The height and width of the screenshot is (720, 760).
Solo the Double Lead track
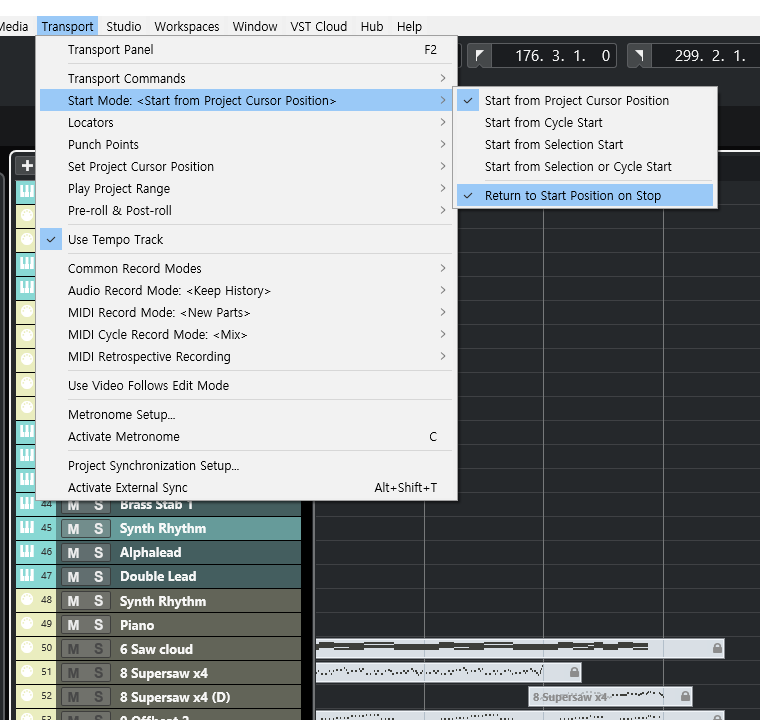tap(98, 576)
